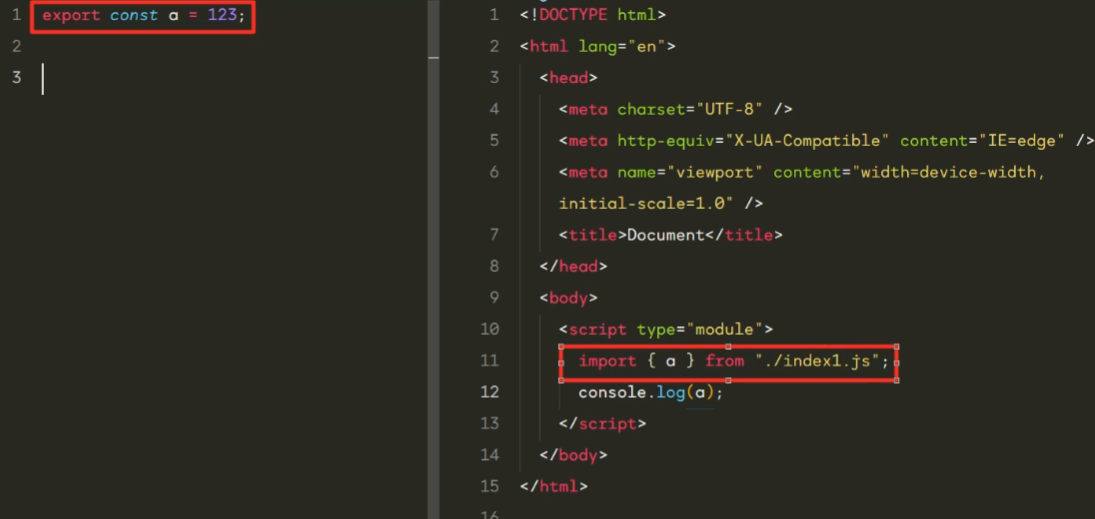Screen dimensions: 1095x519
Task: Click the export keyword in left editor
Action: click(x=69, y=16)
